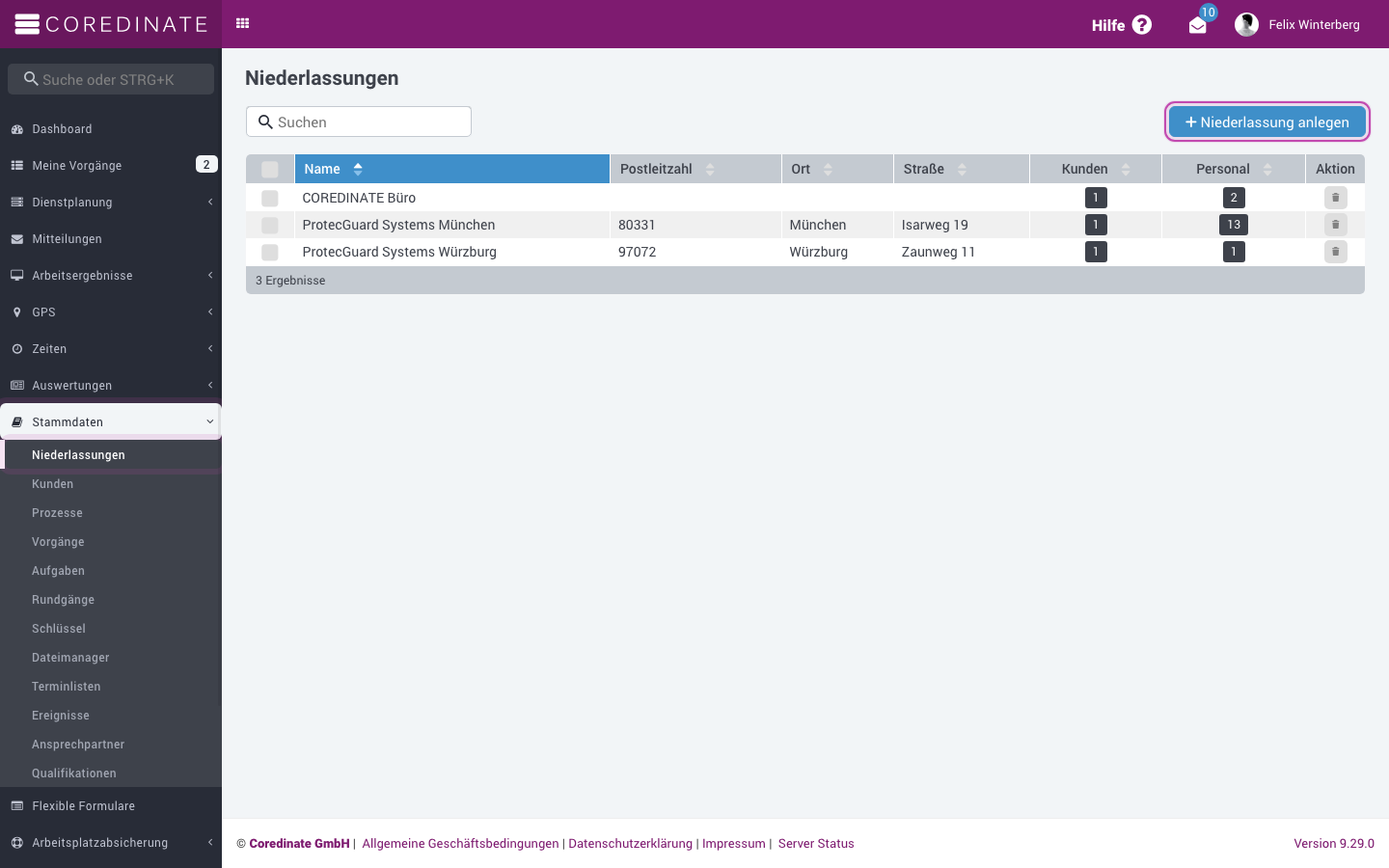Click the COREDINATE logo in the sidebar
The width and height of the screenshot is (1389, 868).
(x=111, y=24)
